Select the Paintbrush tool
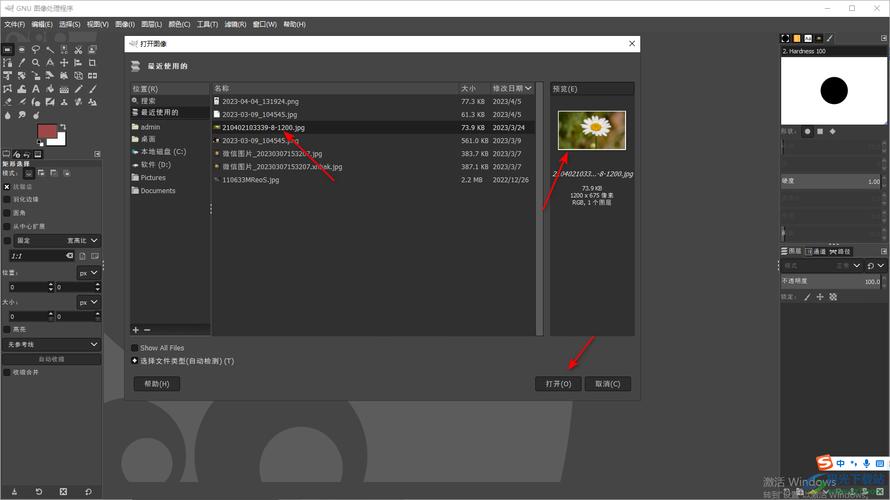Viewport: 890px width, 500px height. click(x=93, y=89)
